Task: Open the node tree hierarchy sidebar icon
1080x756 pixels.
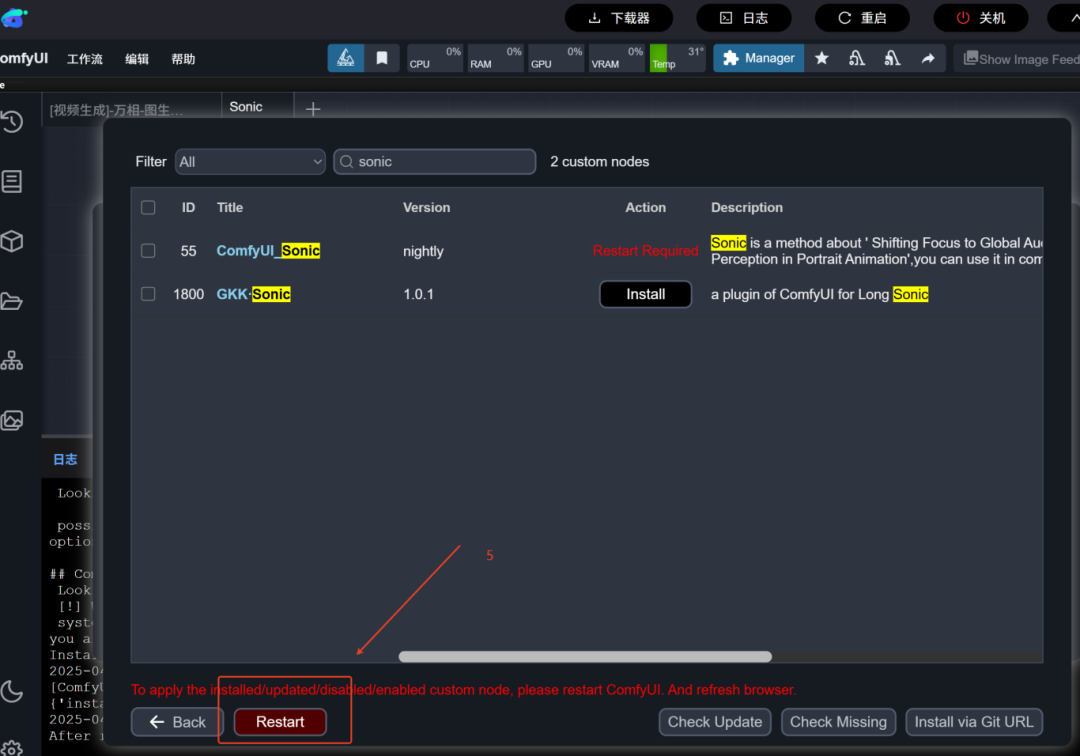Action: 12,361
